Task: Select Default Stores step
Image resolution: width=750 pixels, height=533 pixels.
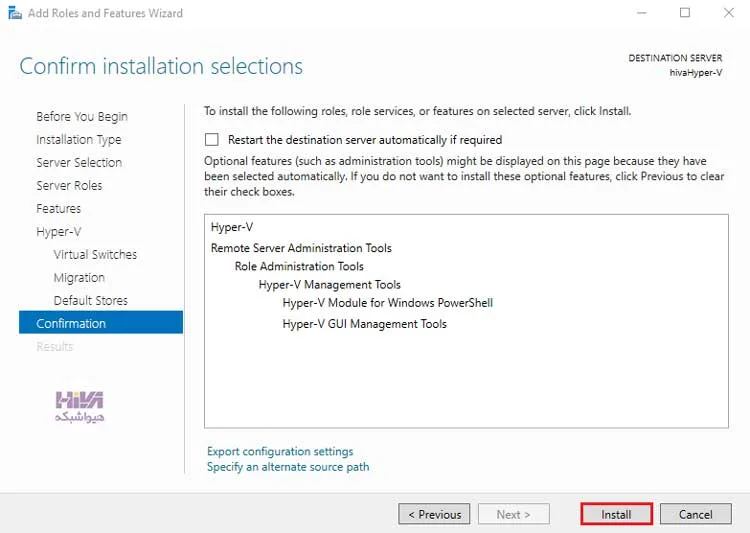Action: [x=91, y=300]
